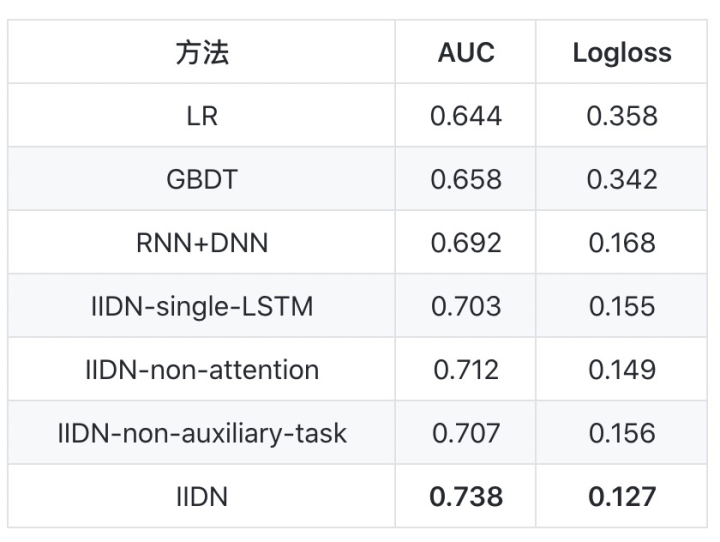Screen dimensions: 720x542
Task: Click the bold AUC value 0.738
Action: (x=466, y=497)
